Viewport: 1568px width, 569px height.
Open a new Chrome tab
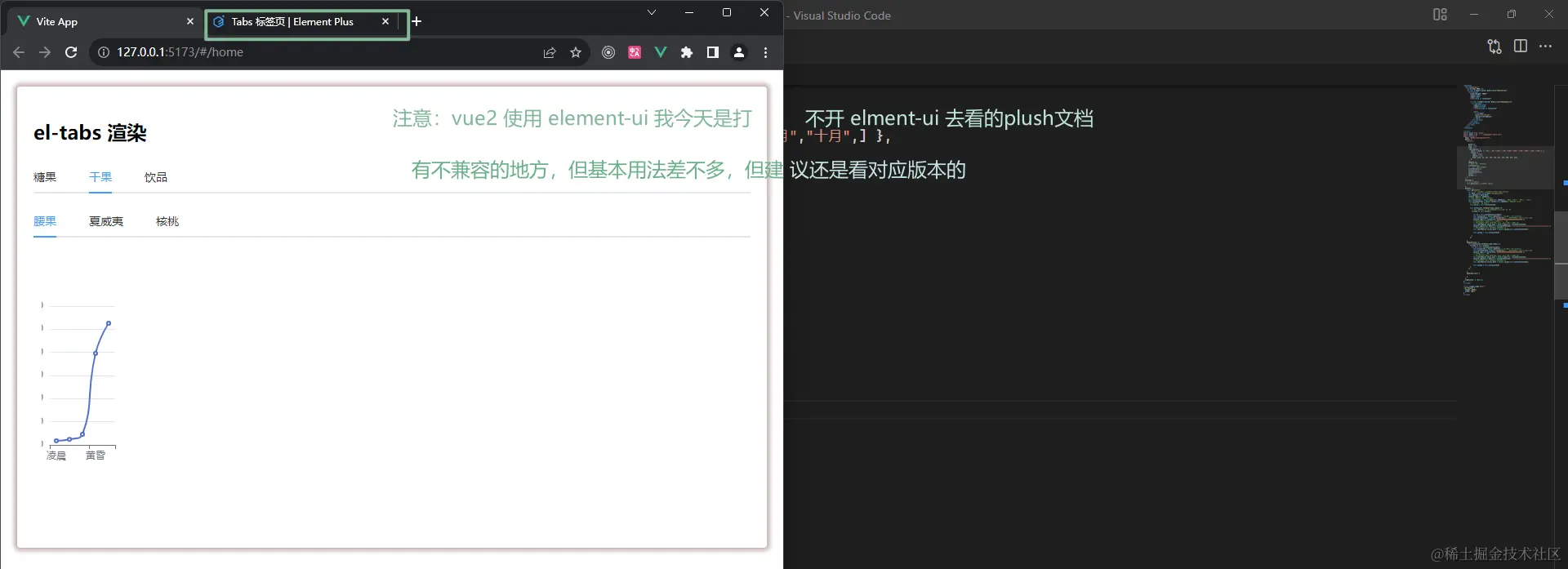coord(416,21)
